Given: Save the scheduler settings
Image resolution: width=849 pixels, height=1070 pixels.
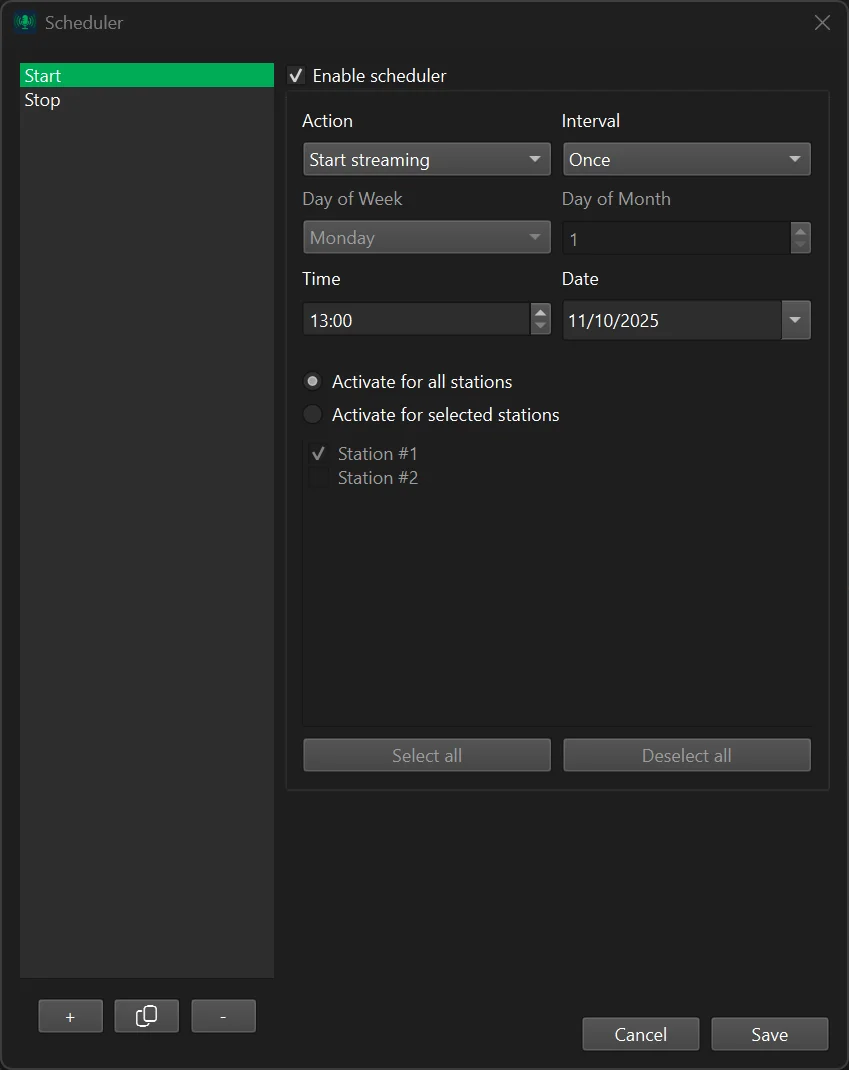Looking at the screenshot, I should [x=769, y=1034].
